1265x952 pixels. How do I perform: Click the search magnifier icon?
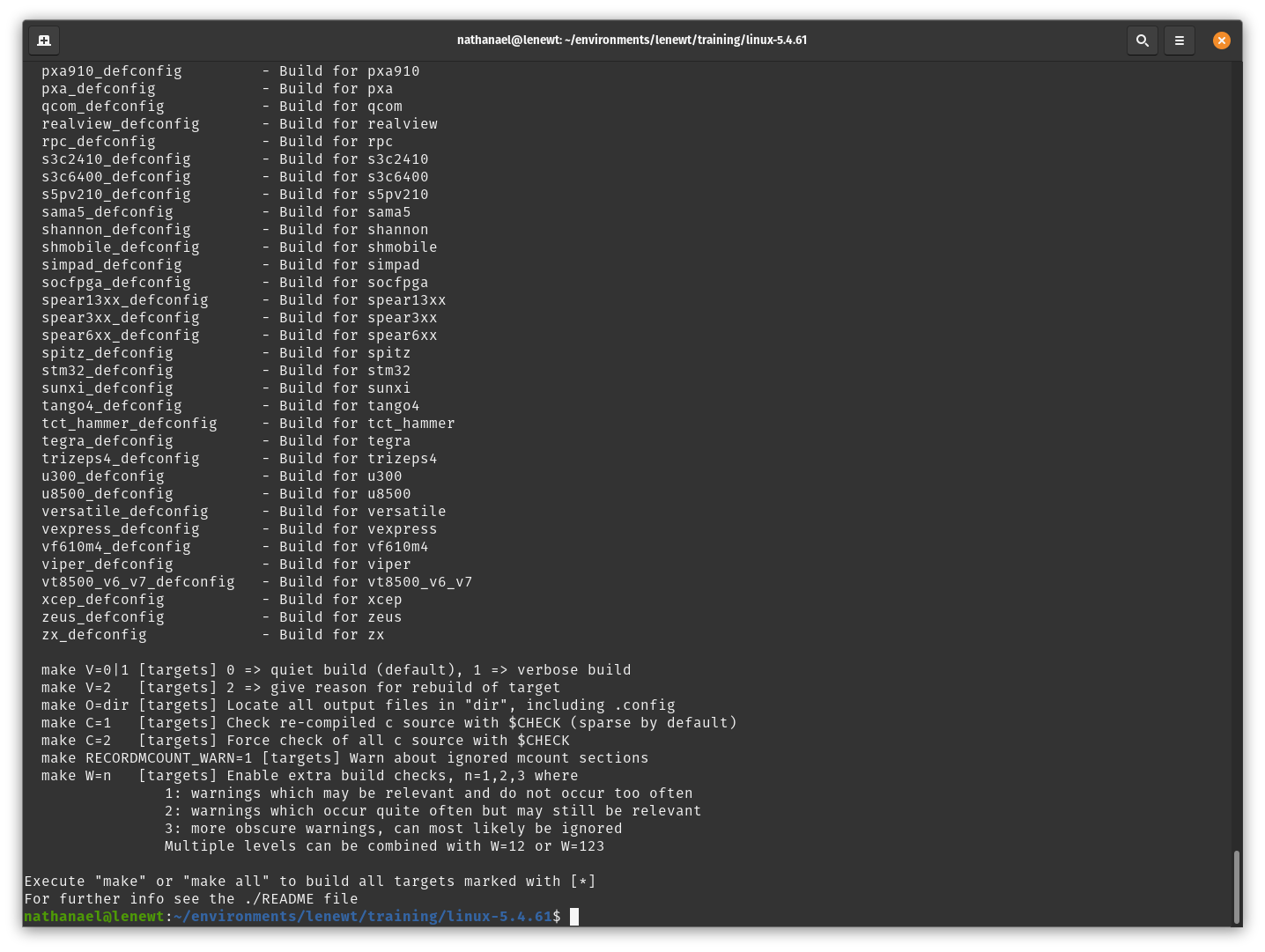click(x=1142, y=41)
